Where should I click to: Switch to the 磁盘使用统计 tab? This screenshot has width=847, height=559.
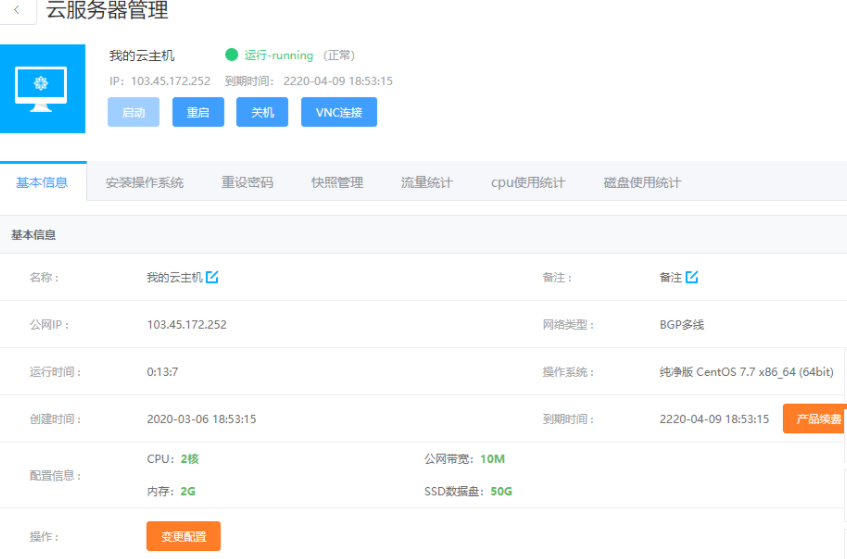tap(642, 183)
